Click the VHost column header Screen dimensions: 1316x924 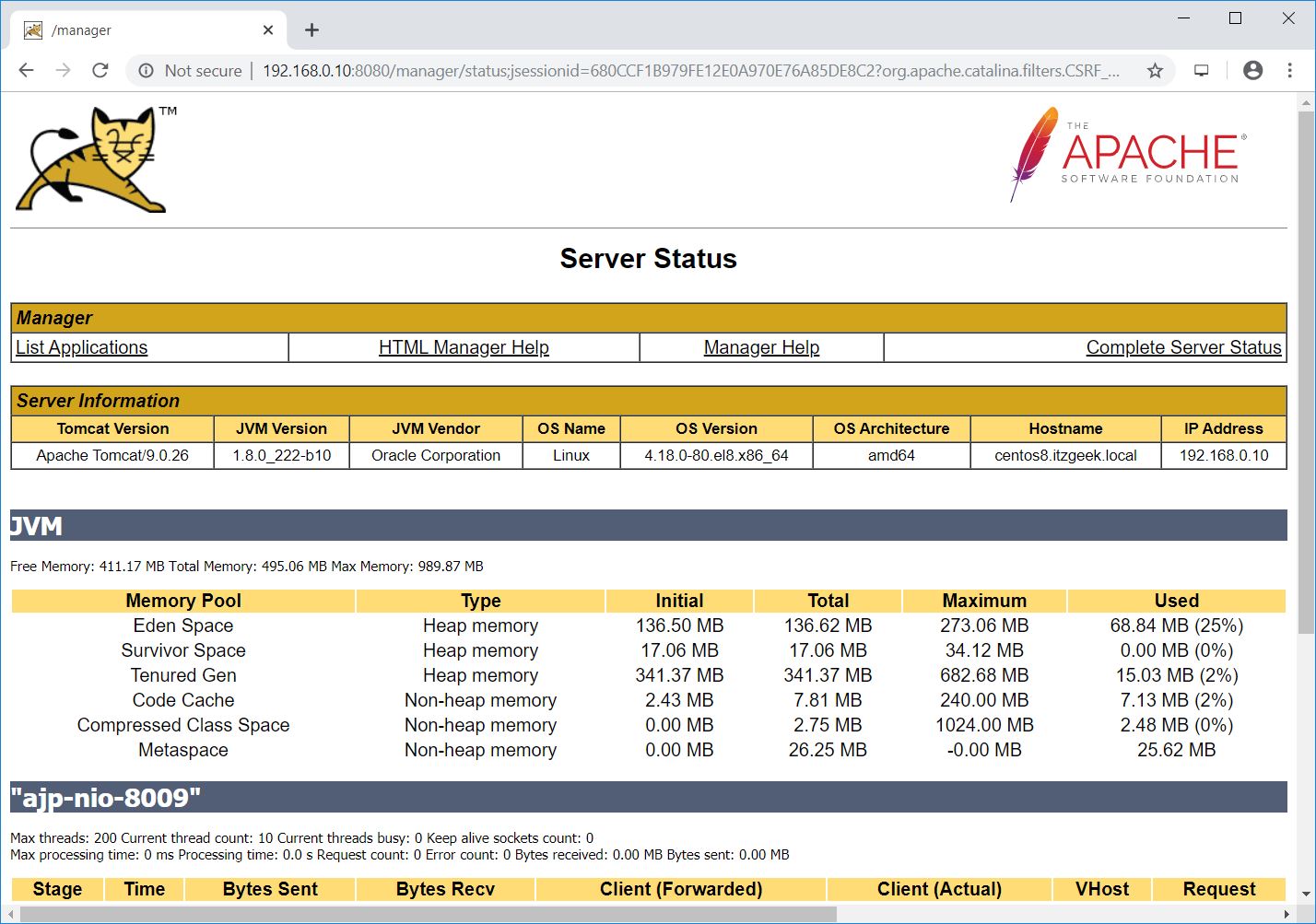1102,889
